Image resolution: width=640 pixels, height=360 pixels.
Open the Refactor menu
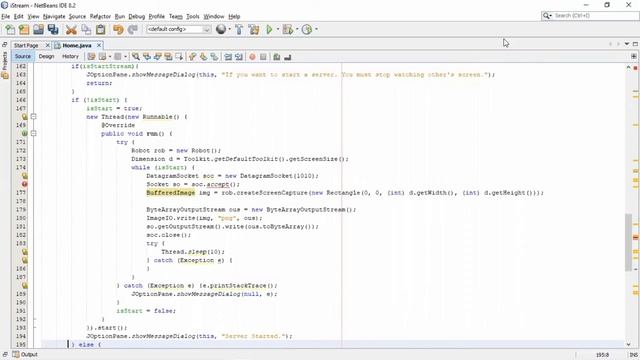coord(100,16)
